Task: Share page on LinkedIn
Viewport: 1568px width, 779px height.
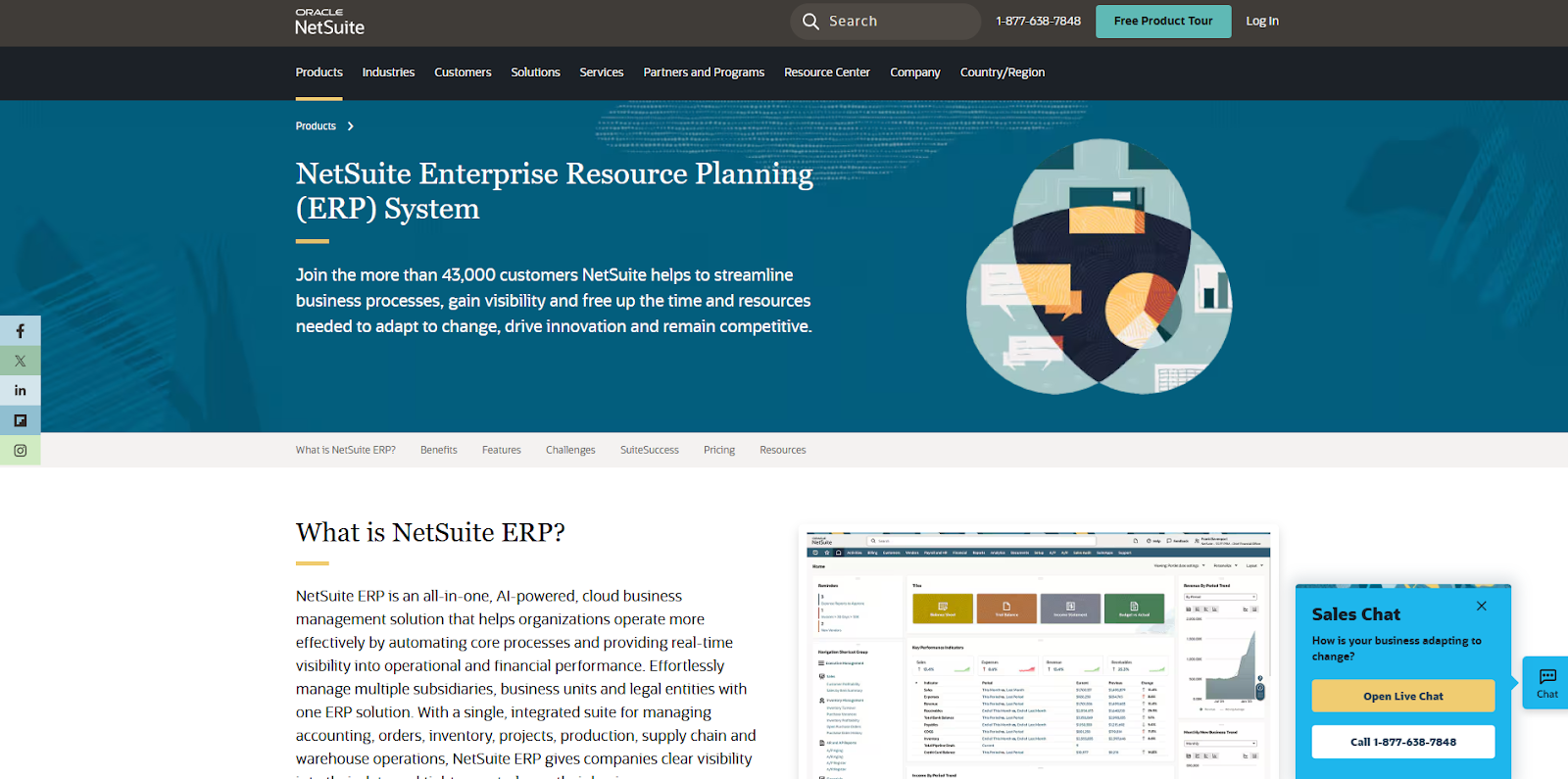Action: coord(20,390)
